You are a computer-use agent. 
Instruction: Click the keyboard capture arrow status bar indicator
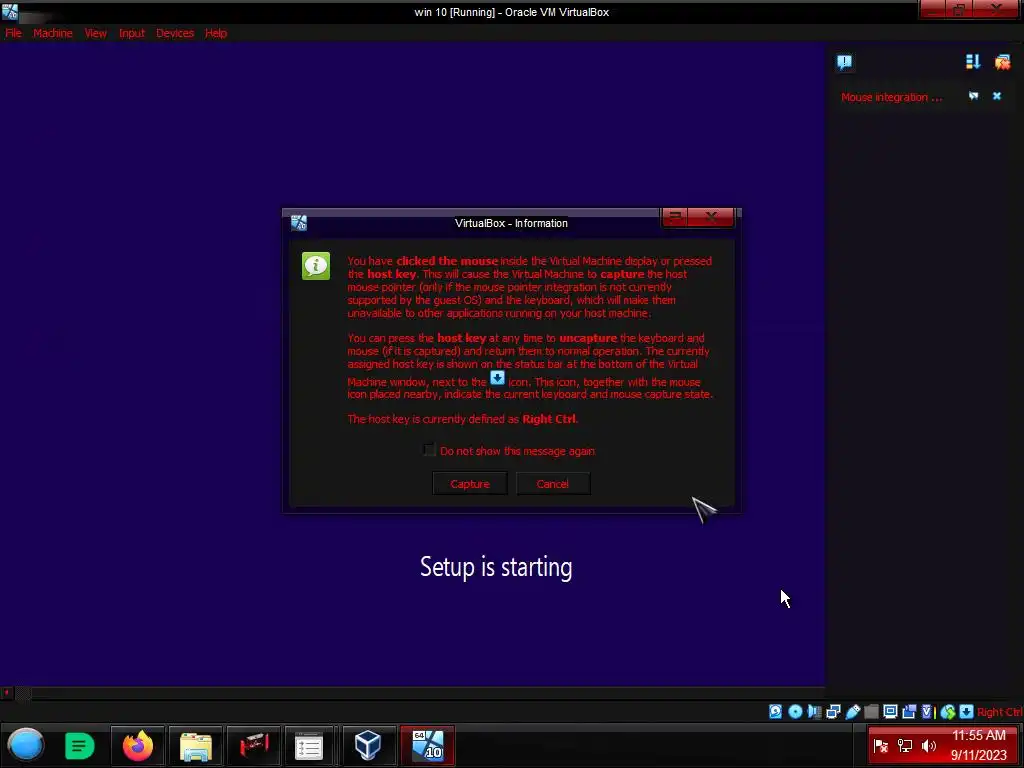tap(967, 712)
